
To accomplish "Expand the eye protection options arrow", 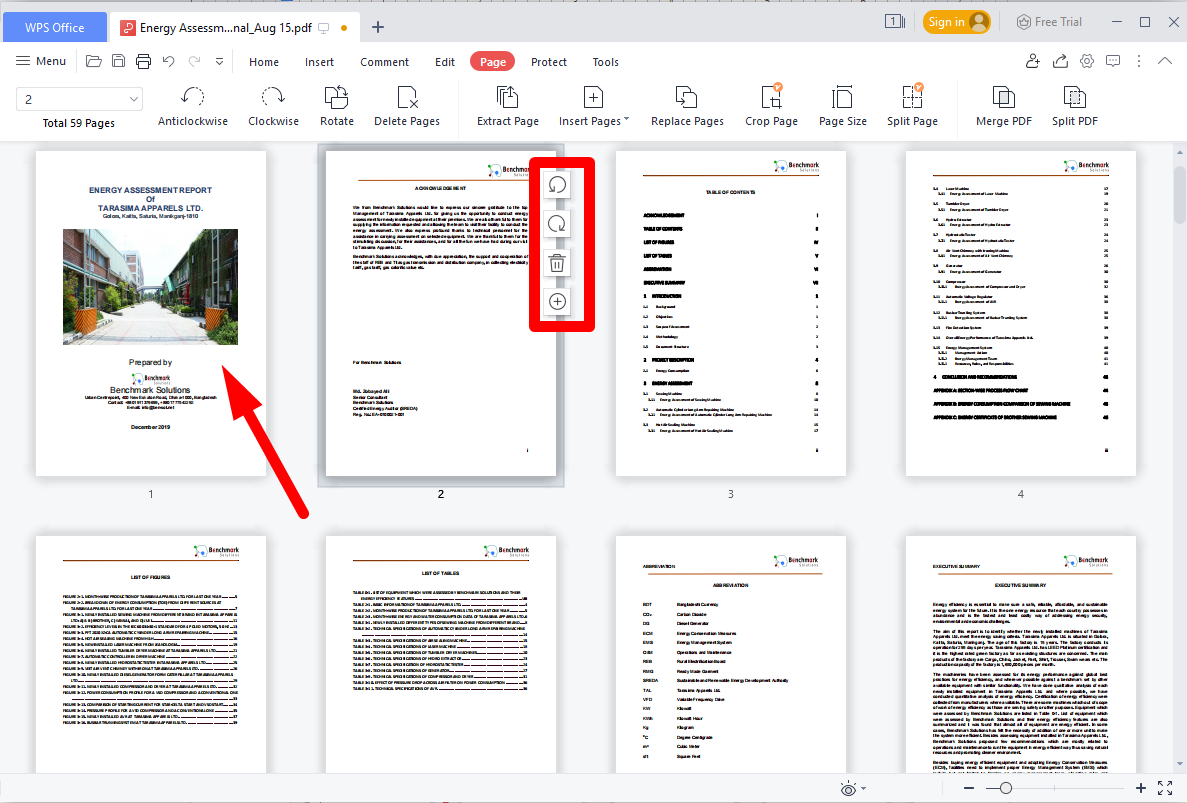I will pos(864,789).
